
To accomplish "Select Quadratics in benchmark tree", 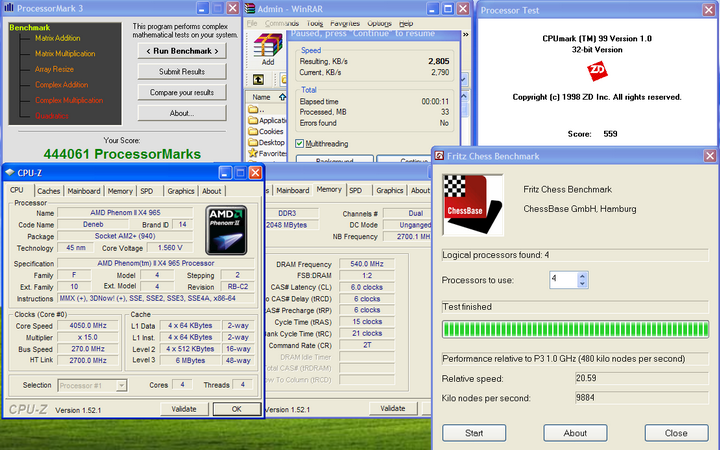I will click(52, 116).
